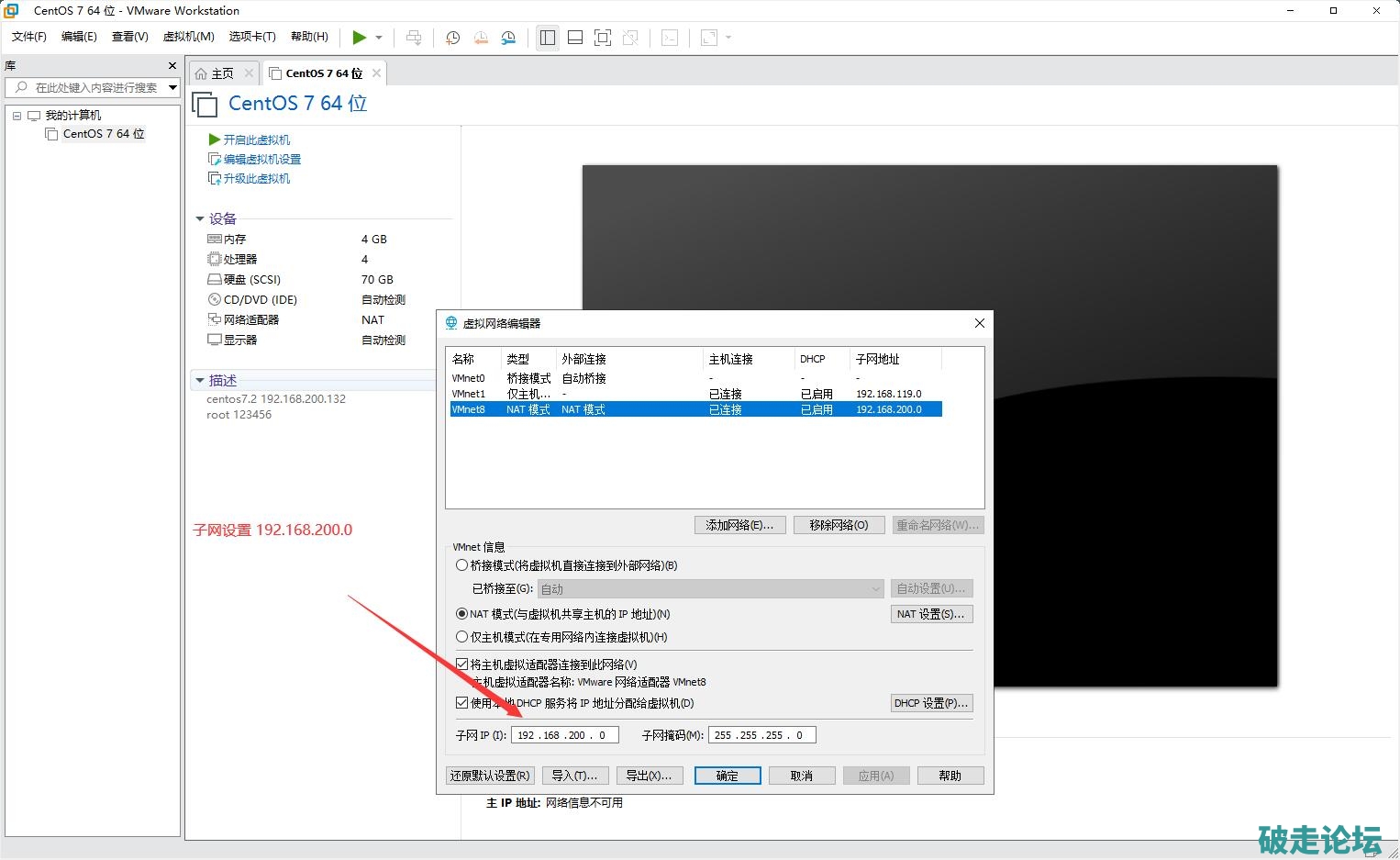Enter full screen mode via the toolbar icon
This screenshot has height=860, width=1400.
click(x=603, y=38)
